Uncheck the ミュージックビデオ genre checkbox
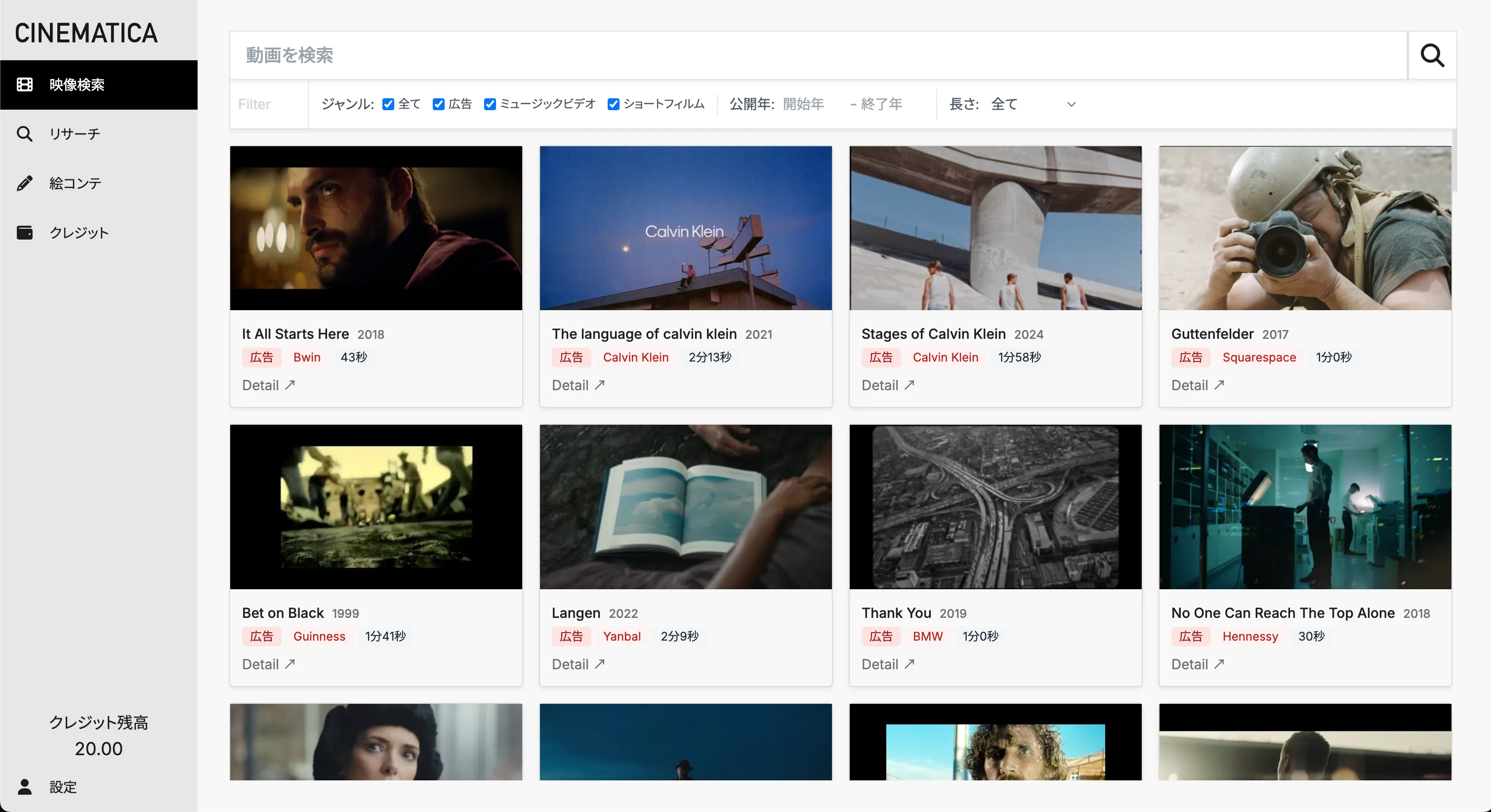Viewport: 1491px width, 812px height. click(490, 104)
